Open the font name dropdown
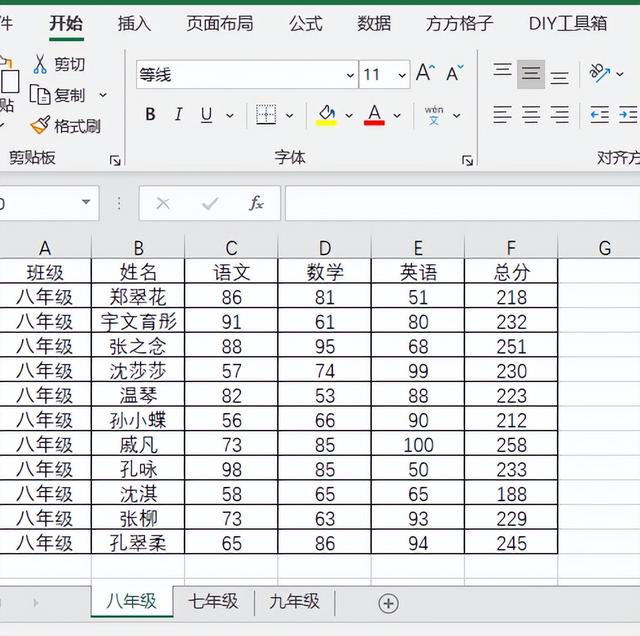The image size is (640, 636). (x=350, y=75)
